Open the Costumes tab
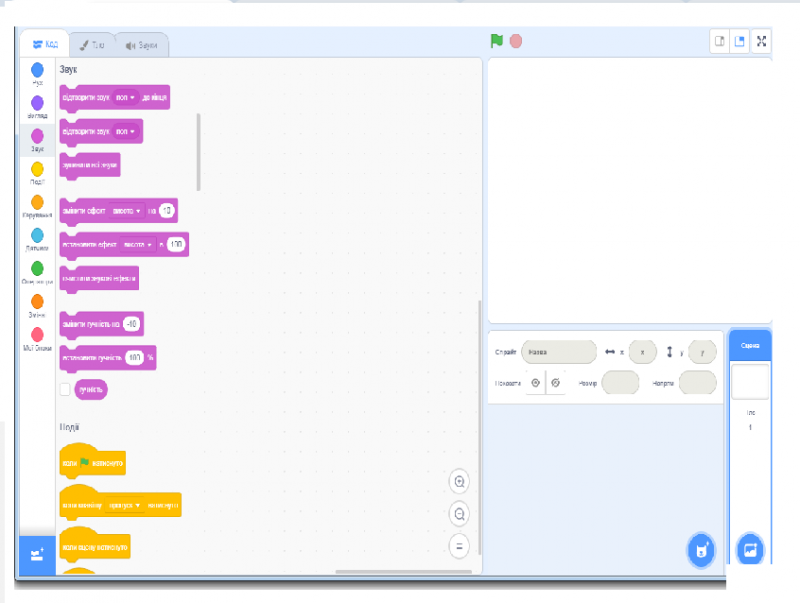 pyautogui.click(x=92, y=45)
